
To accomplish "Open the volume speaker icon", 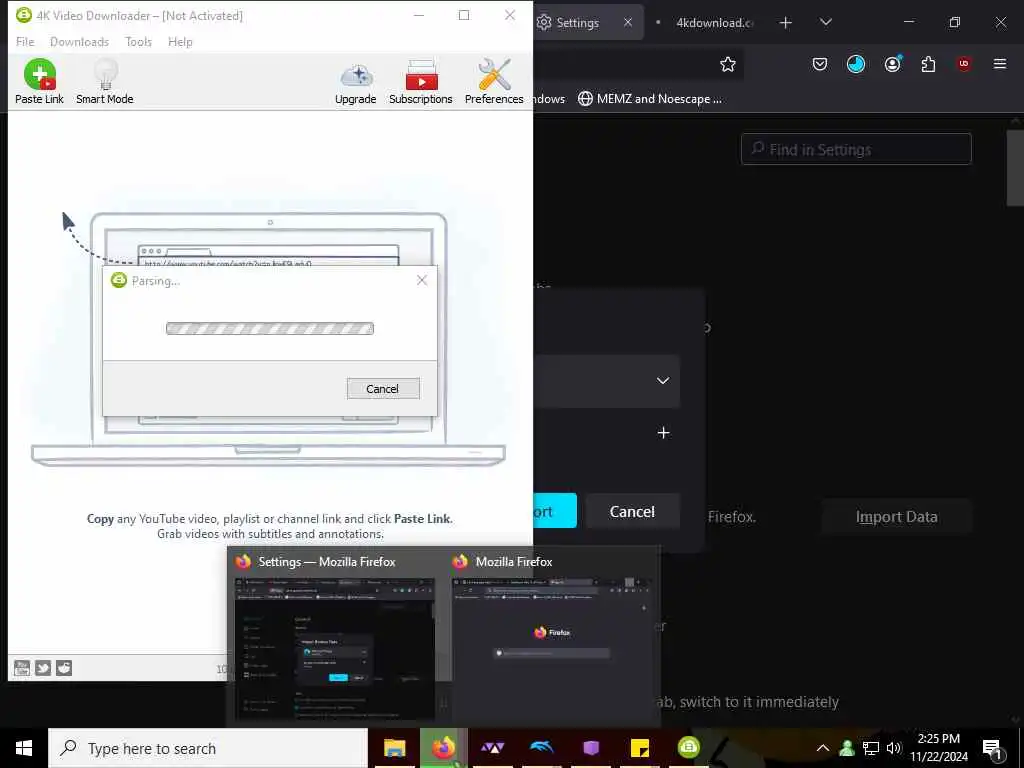I will 894,748.
